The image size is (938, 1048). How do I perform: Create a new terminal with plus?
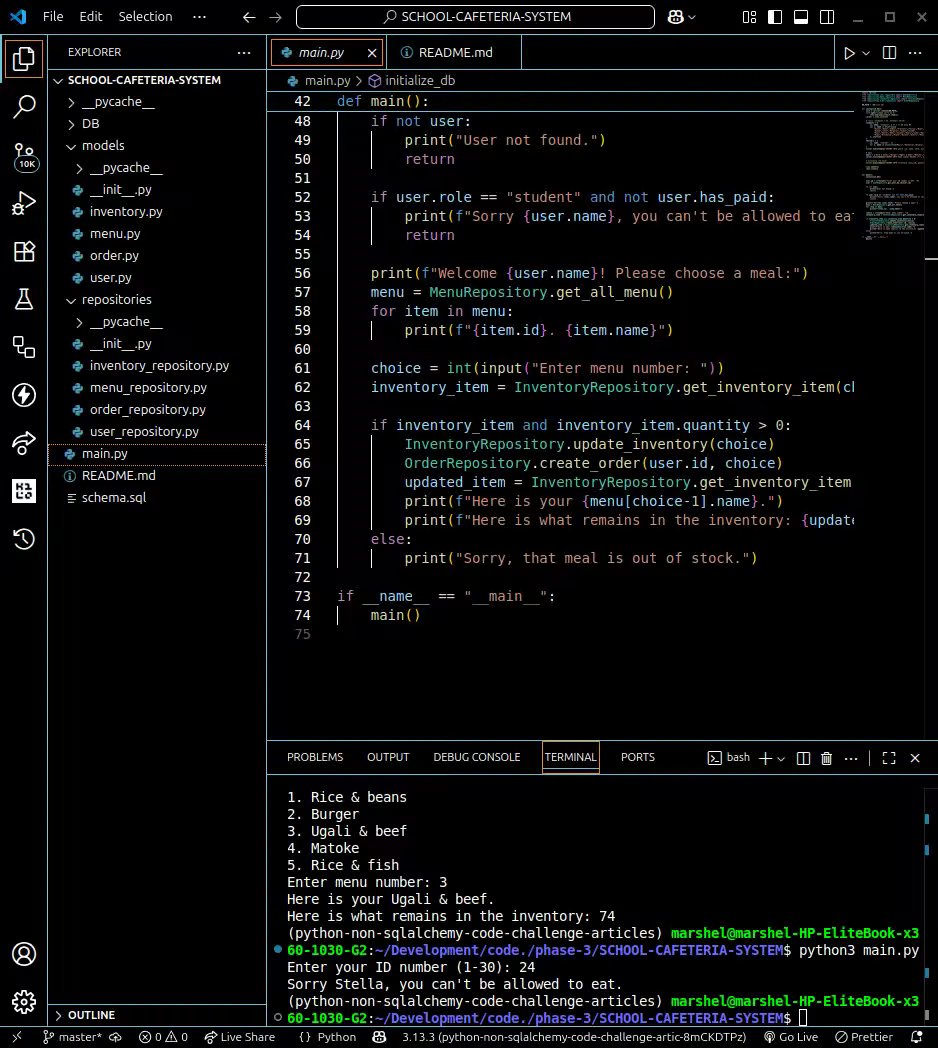tap(766, 758)
